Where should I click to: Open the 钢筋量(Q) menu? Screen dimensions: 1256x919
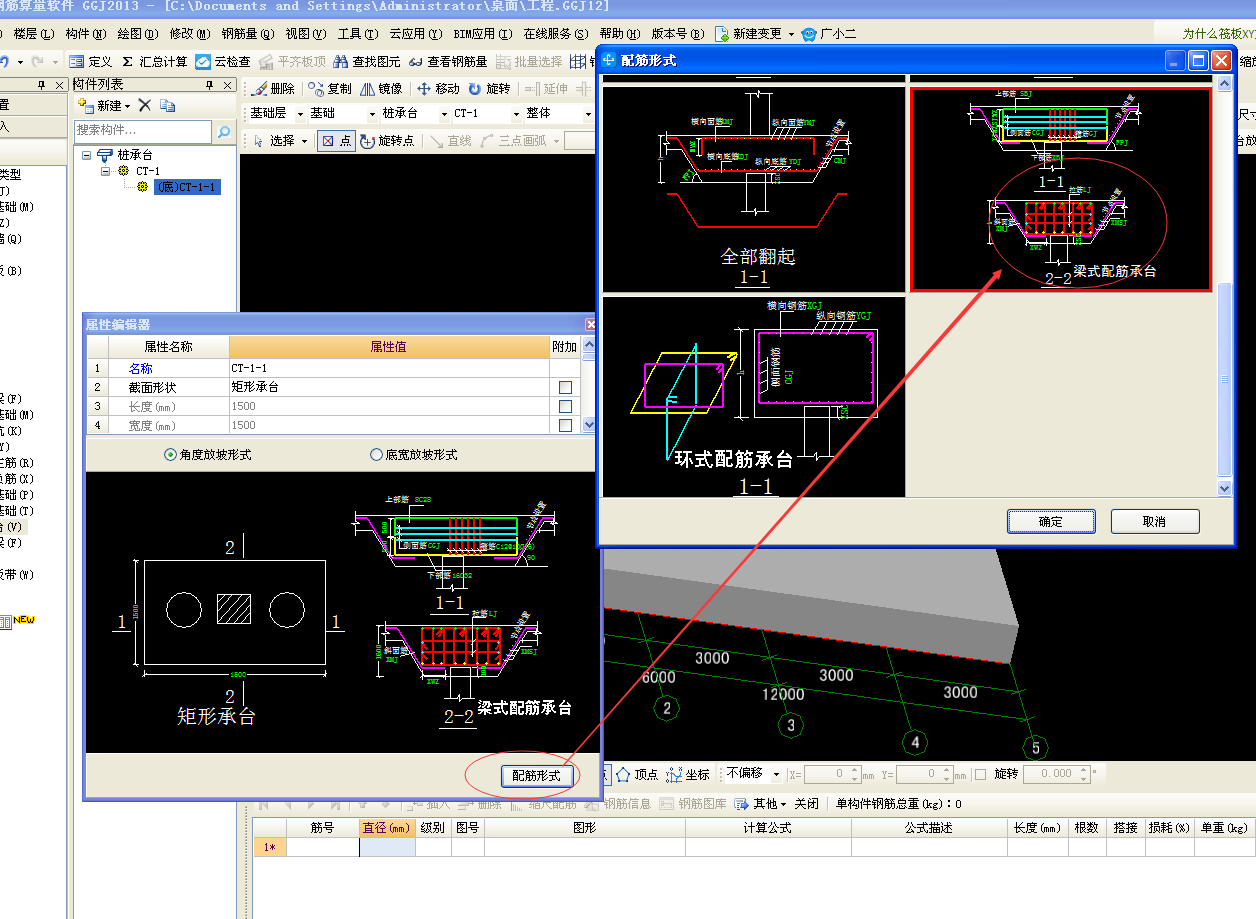248,34
